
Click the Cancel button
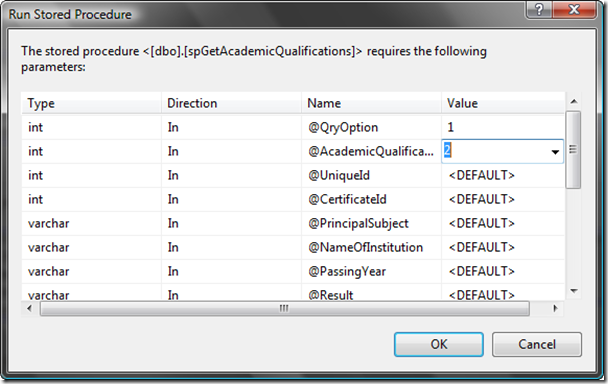pyautogui.click(x=537, y=344)
